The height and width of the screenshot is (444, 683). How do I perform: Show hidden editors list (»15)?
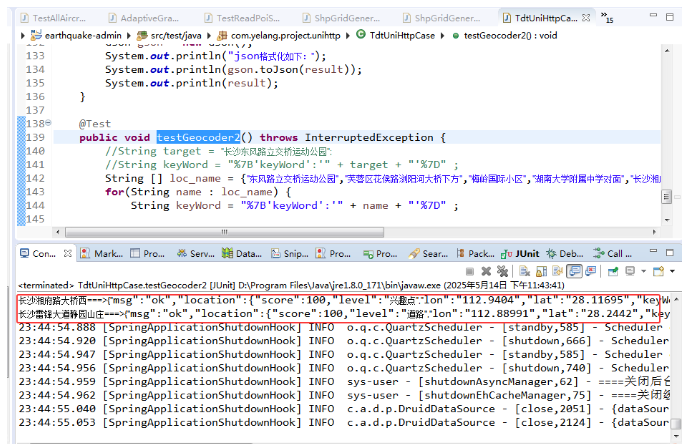(x=607, y=17)
